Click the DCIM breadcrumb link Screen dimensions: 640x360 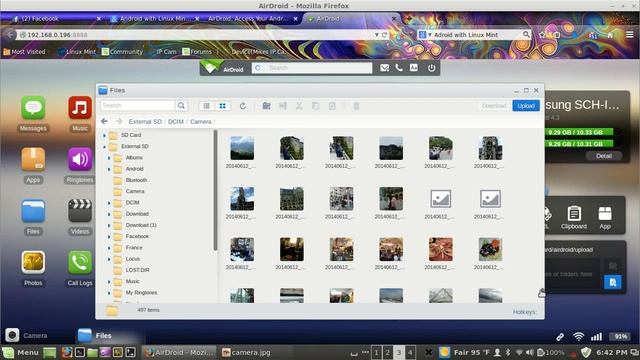pos(176,122)
